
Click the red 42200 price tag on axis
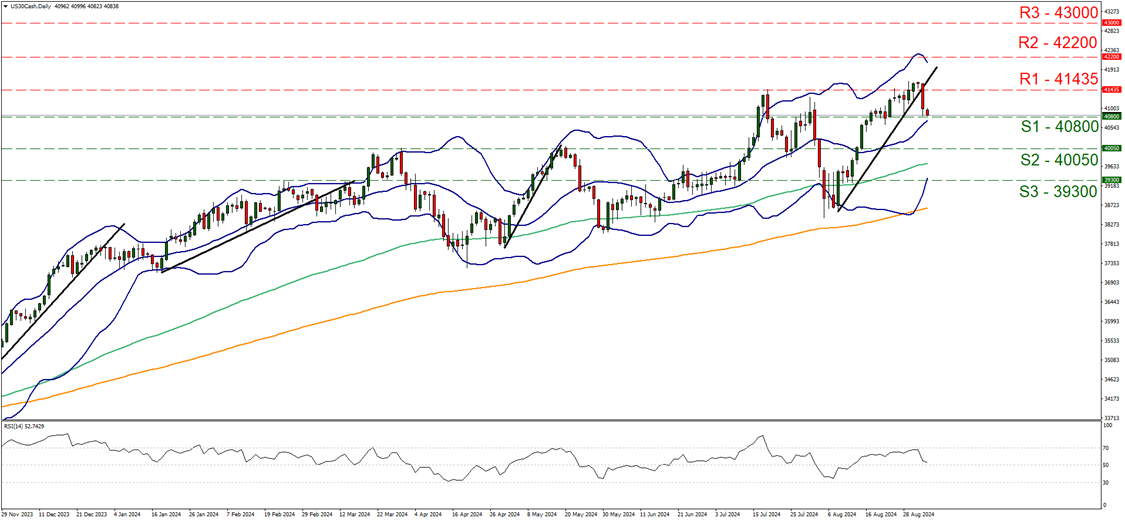pyautogui.click(x=1110, y=58)
